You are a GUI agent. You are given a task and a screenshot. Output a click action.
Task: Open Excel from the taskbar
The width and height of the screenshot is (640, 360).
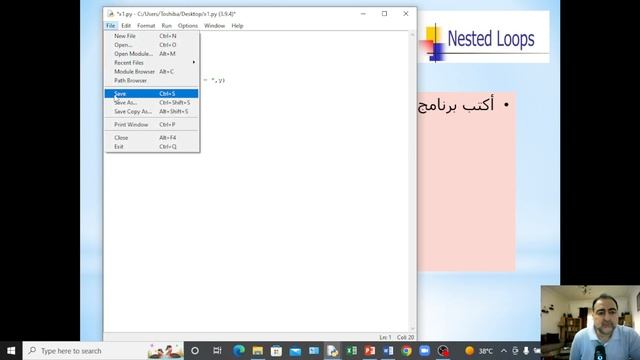[351, 351]
